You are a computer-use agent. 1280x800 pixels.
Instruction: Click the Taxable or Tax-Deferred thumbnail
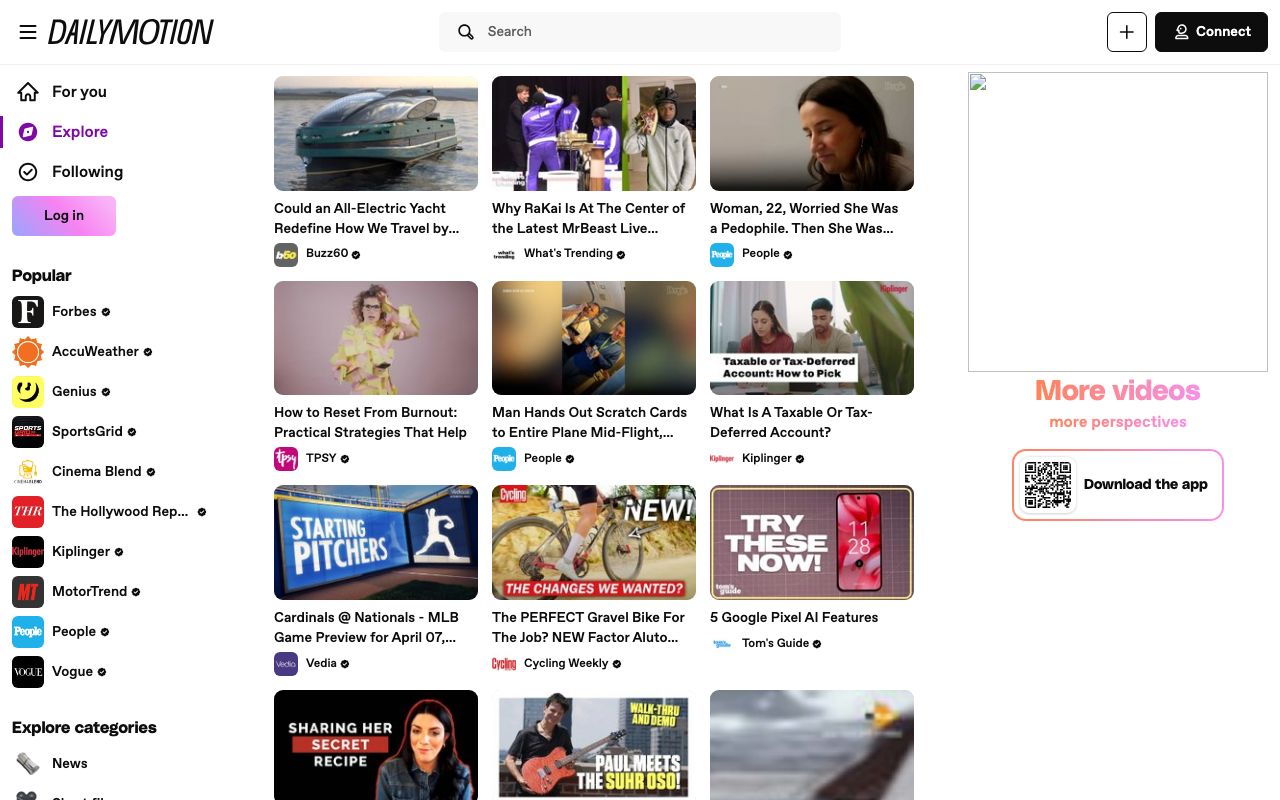coord(812,338)
